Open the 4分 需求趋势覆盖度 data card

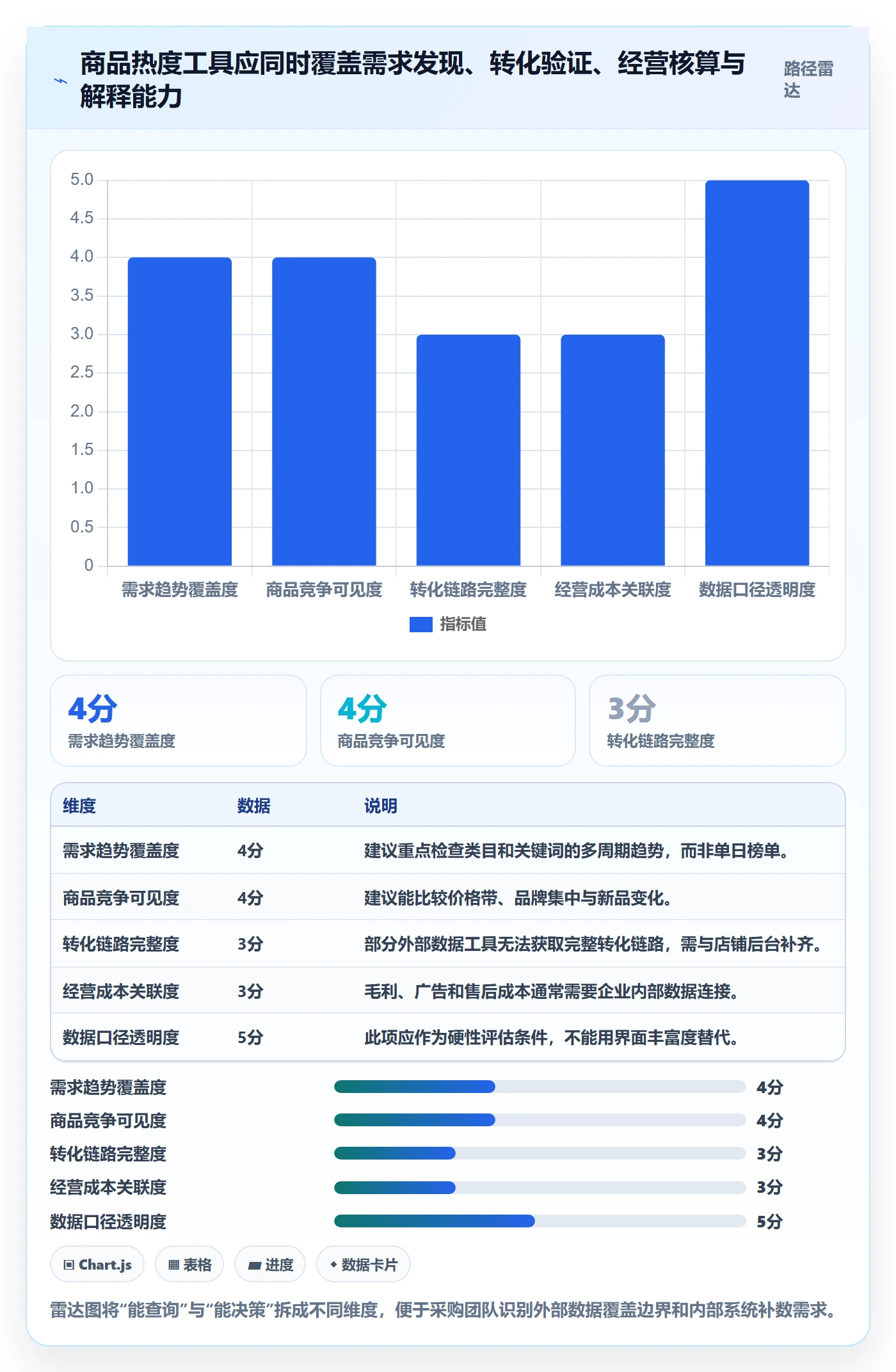(179, 721)
